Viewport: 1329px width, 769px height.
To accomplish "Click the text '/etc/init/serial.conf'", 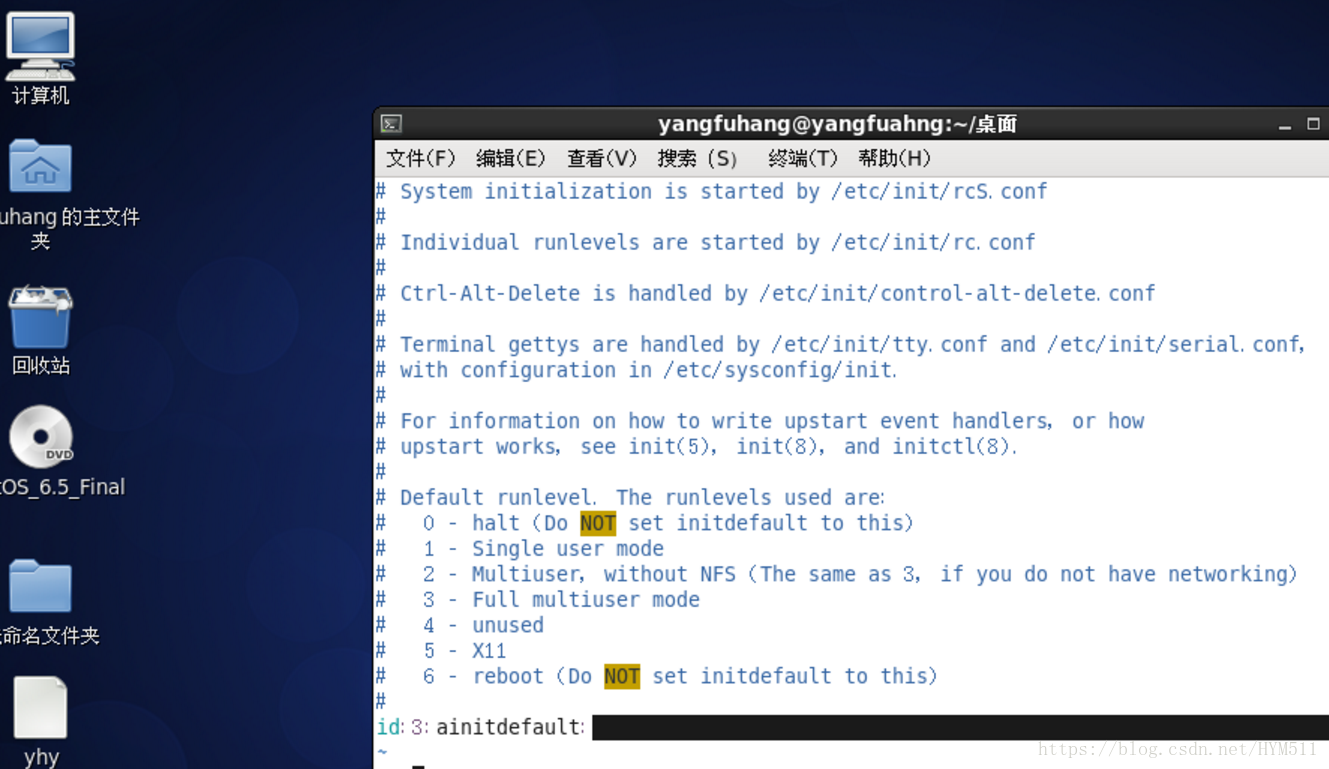I will [x=1173, y=344].
